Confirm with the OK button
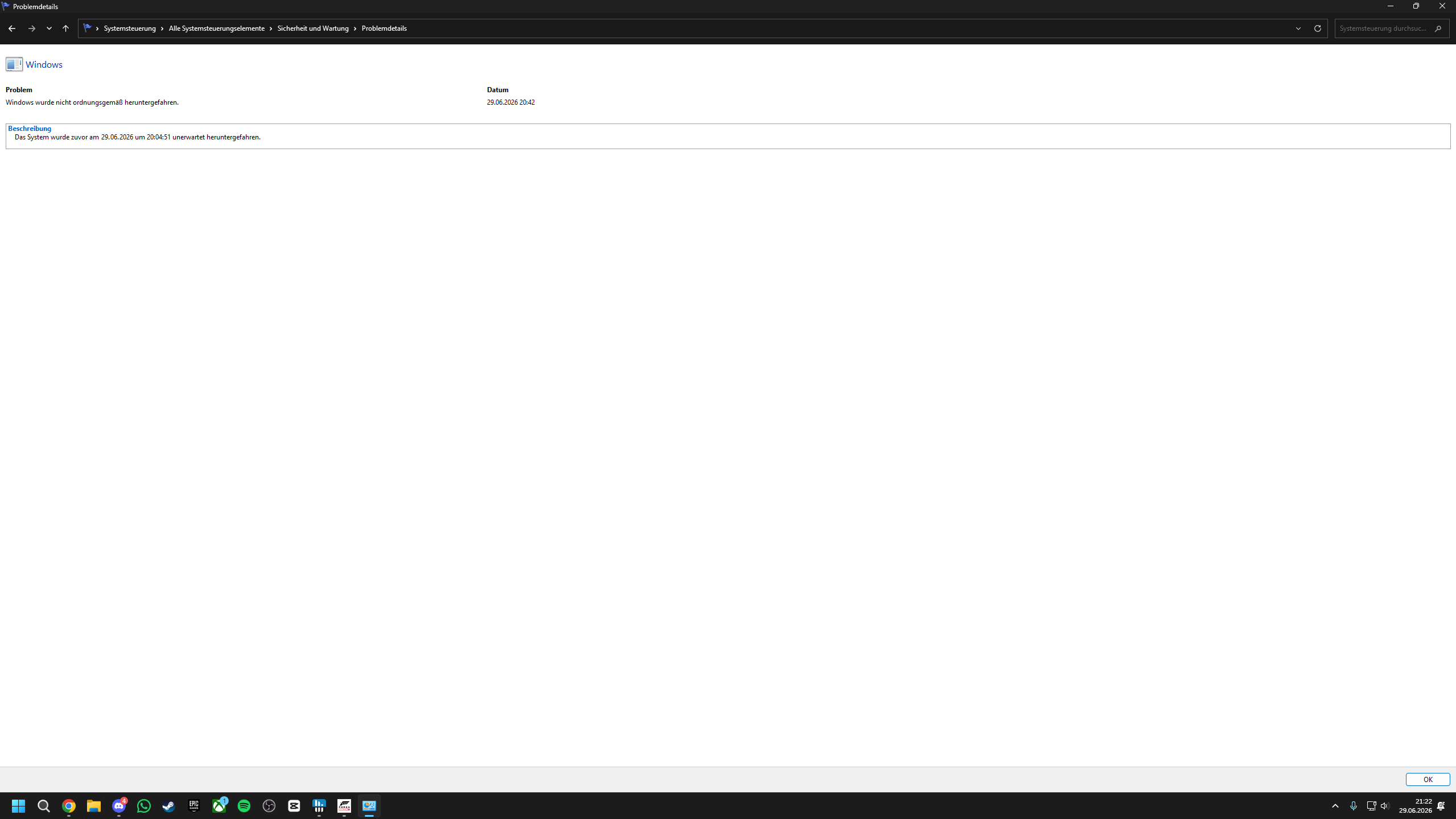This screenshot has height=819, width=1456. [x=1428, y=780]
